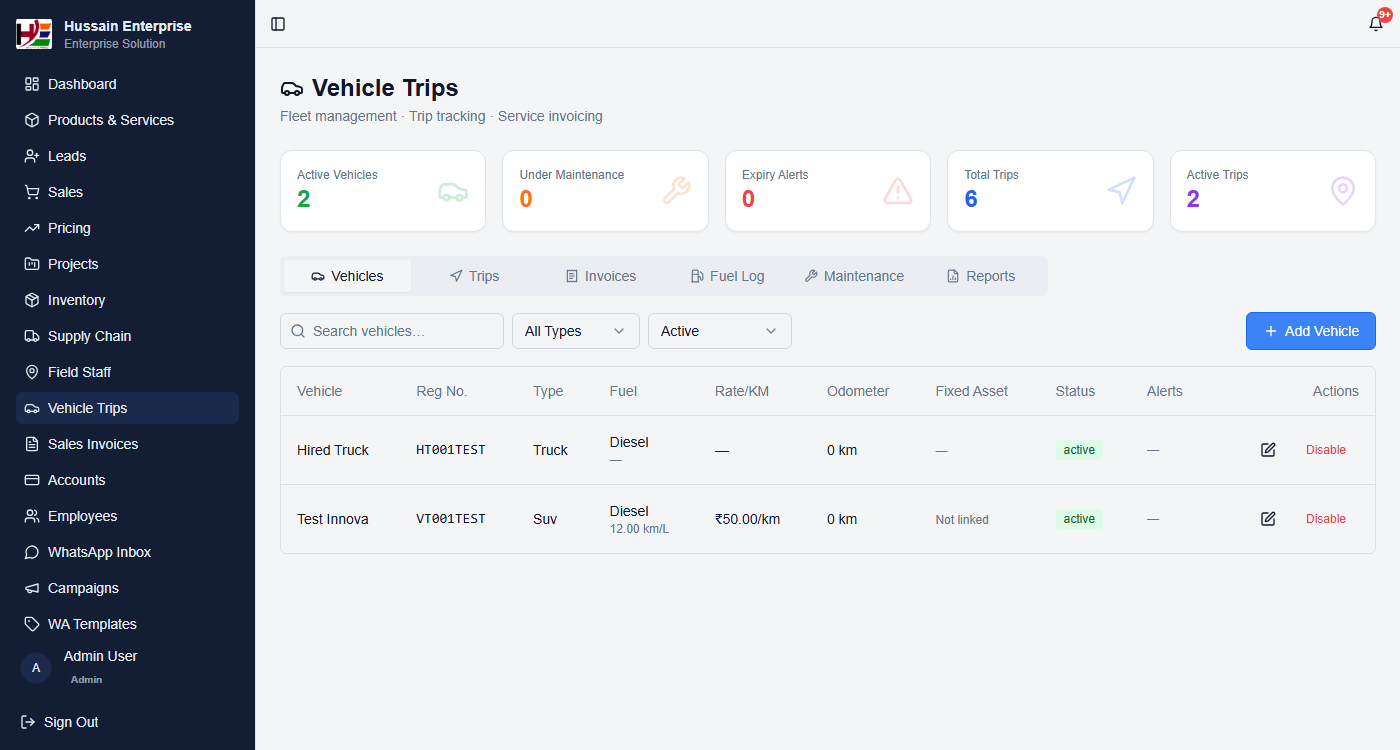This screenshot has height=750, width=1400.
Task: Switch to the Invoices tab
Action: click(x=601, y=276)
